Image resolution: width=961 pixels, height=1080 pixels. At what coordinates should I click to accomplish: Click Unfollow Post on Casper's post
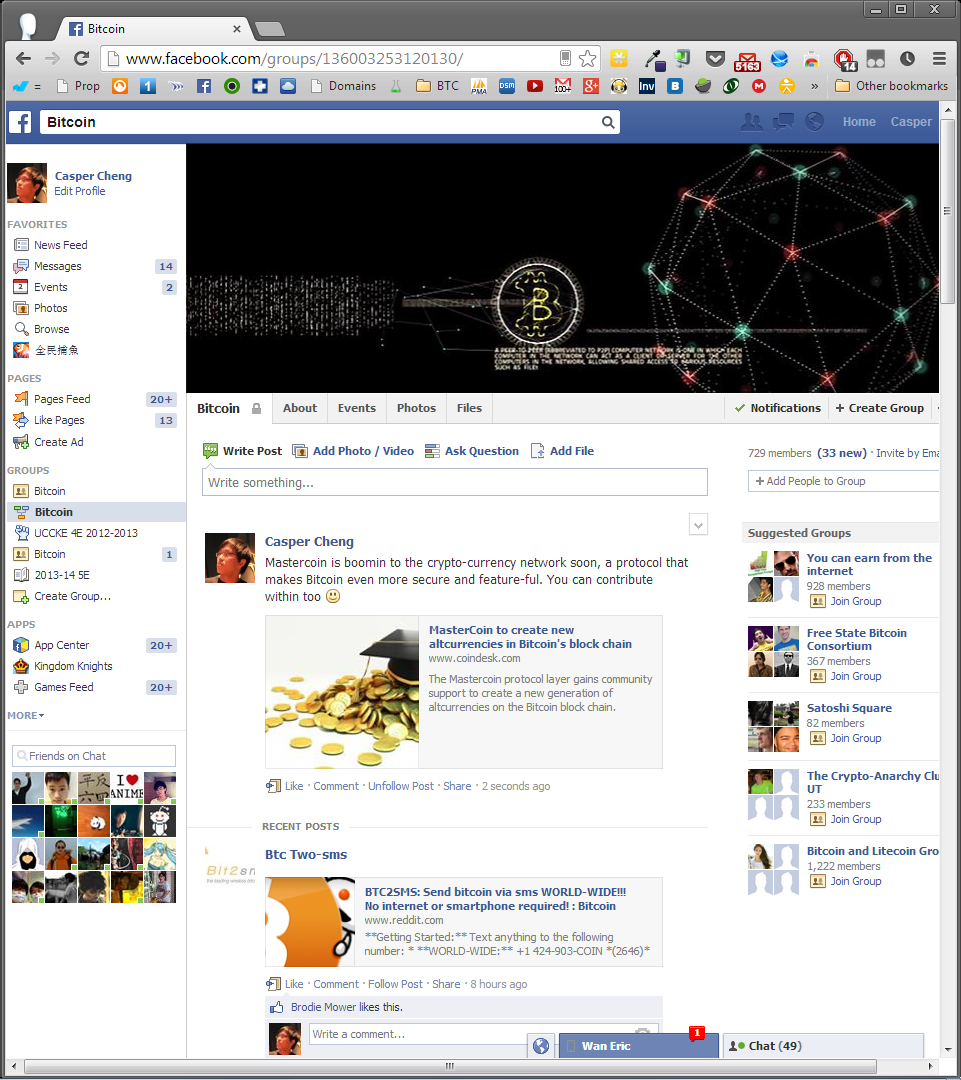[401, 786]
